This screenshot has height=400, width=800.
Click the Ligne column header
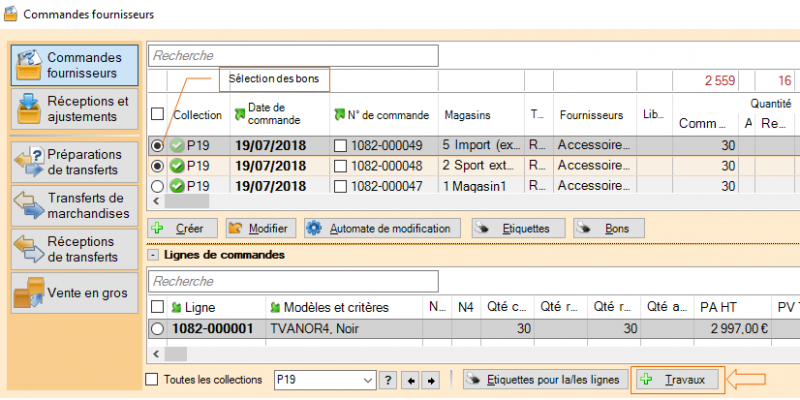click(x=216, y=307)
